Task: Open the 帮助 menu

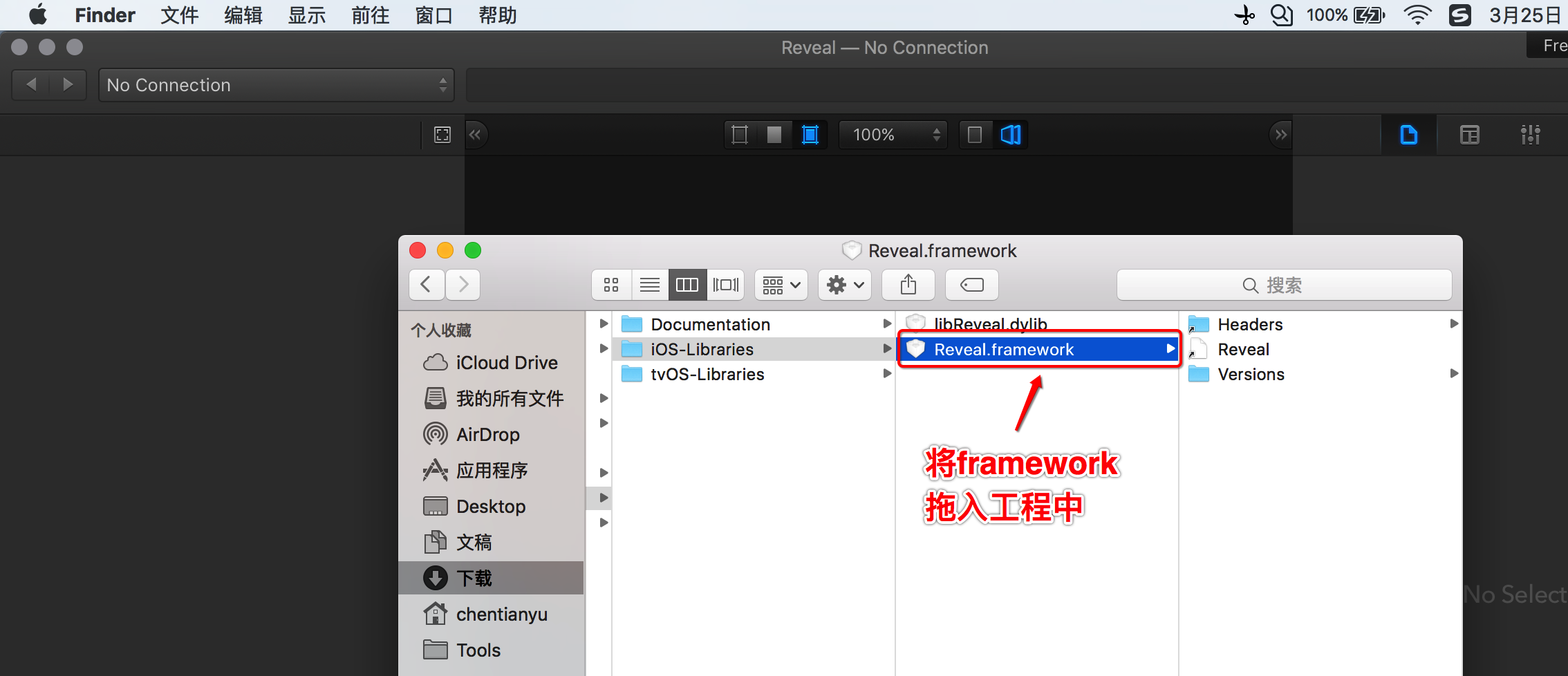Action: click(497, 15)
